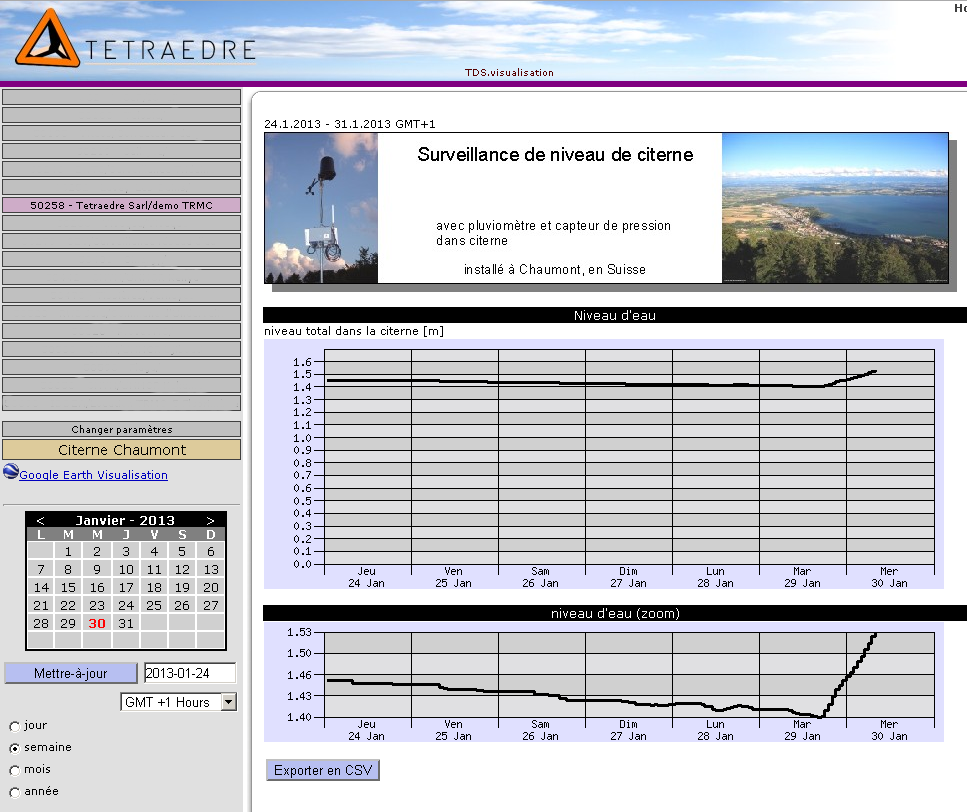The height and width of the screenshot is (812, 967).
Task: Export data with 'Exporter en CSV'
Action: point(323,771)
